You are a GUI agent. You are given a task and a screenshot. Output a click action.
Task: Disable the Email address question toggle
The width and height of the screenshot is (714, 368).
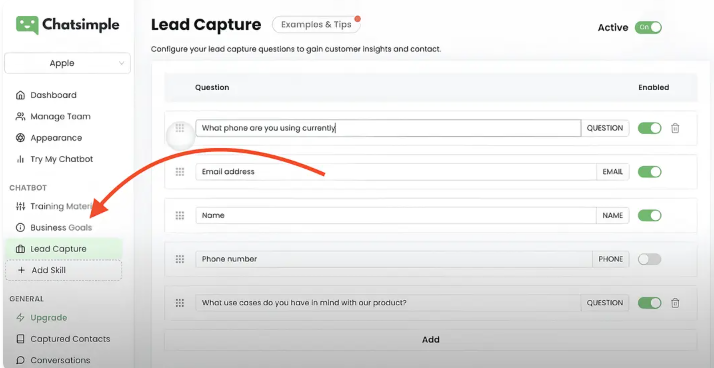[x=649, y=172]
